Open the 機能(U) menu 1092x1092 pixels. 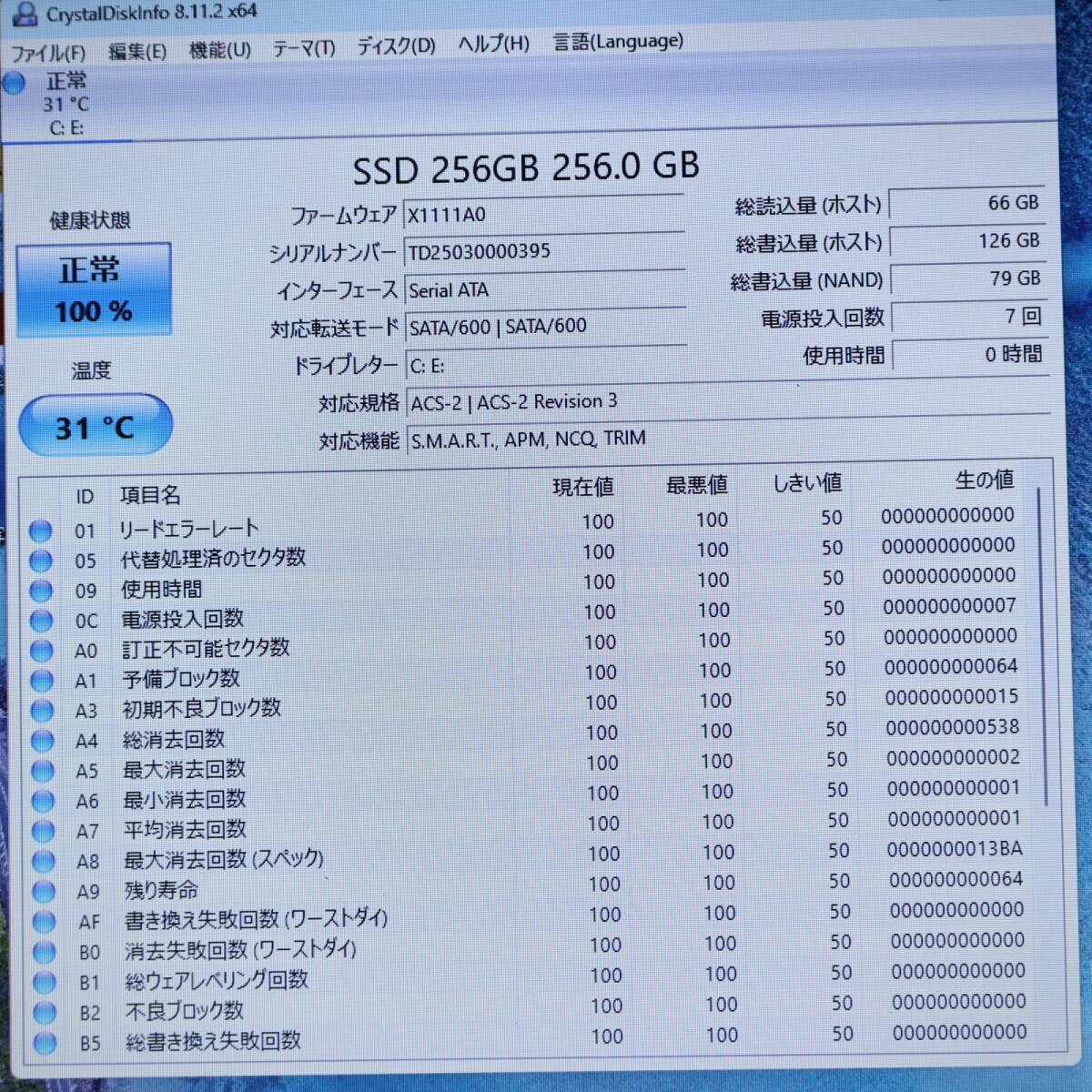[219, 50]
